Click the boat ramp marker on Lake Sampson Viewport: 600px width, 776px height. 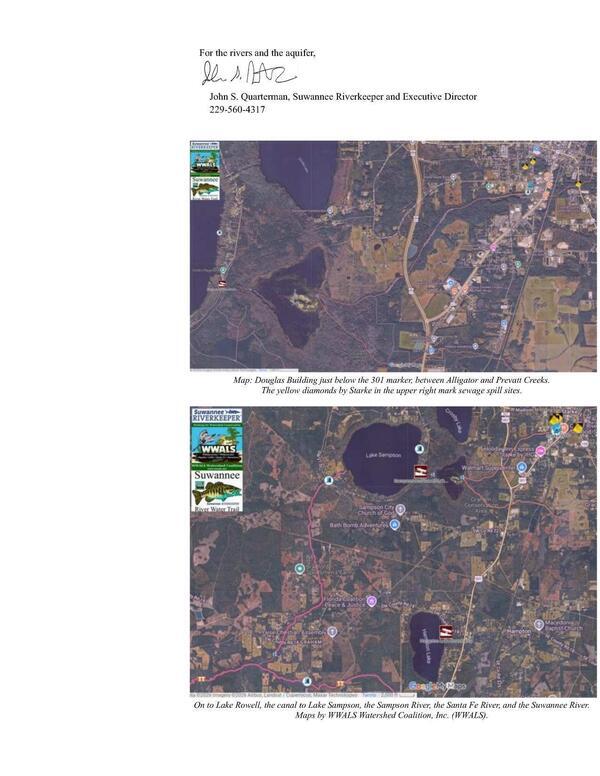click(421, 472)
